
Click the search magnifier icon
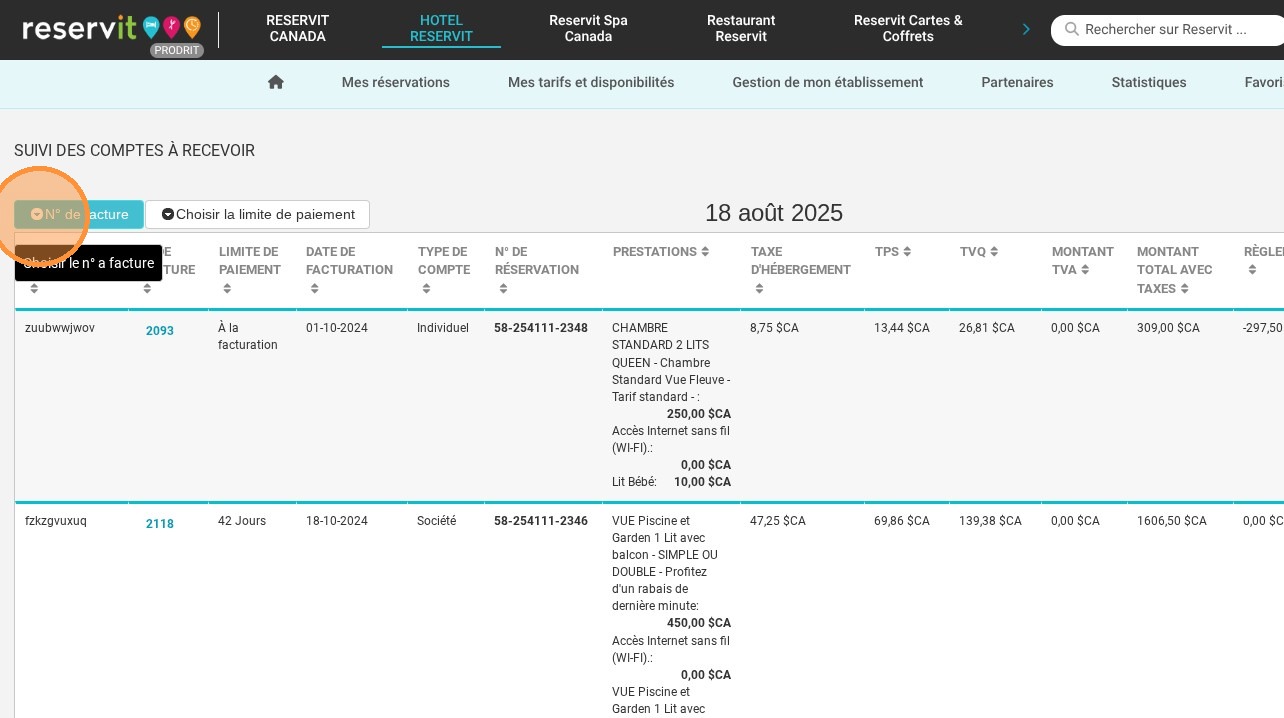[x=1072, y=30]
